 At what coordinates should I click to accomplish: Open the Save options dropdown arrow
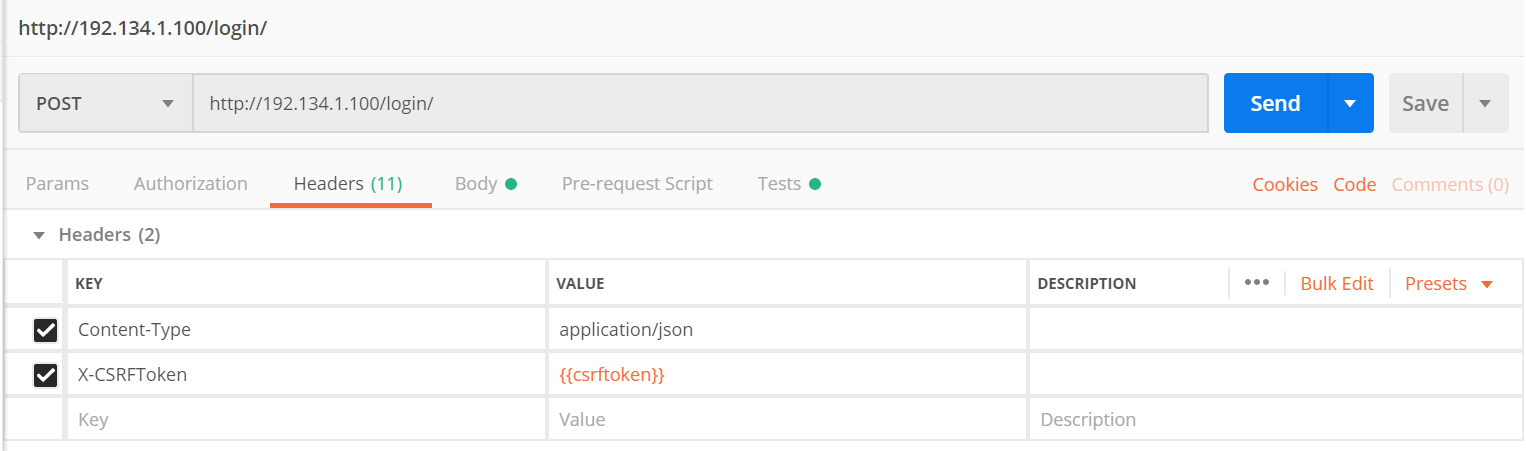click(1485, 103)
